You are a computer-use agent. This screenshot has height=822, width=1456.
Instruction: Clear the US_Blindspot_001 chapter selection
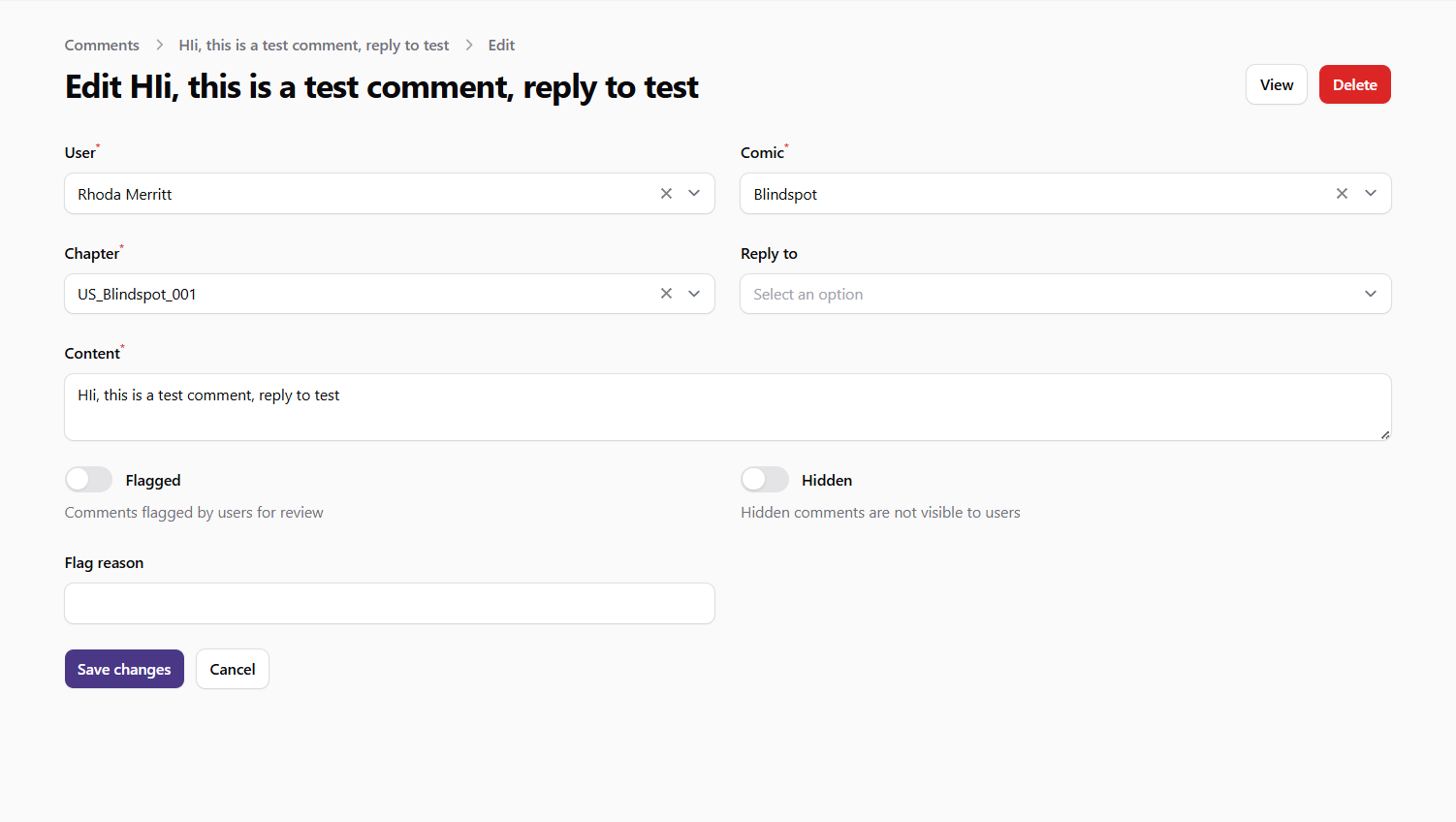(666, 293)
